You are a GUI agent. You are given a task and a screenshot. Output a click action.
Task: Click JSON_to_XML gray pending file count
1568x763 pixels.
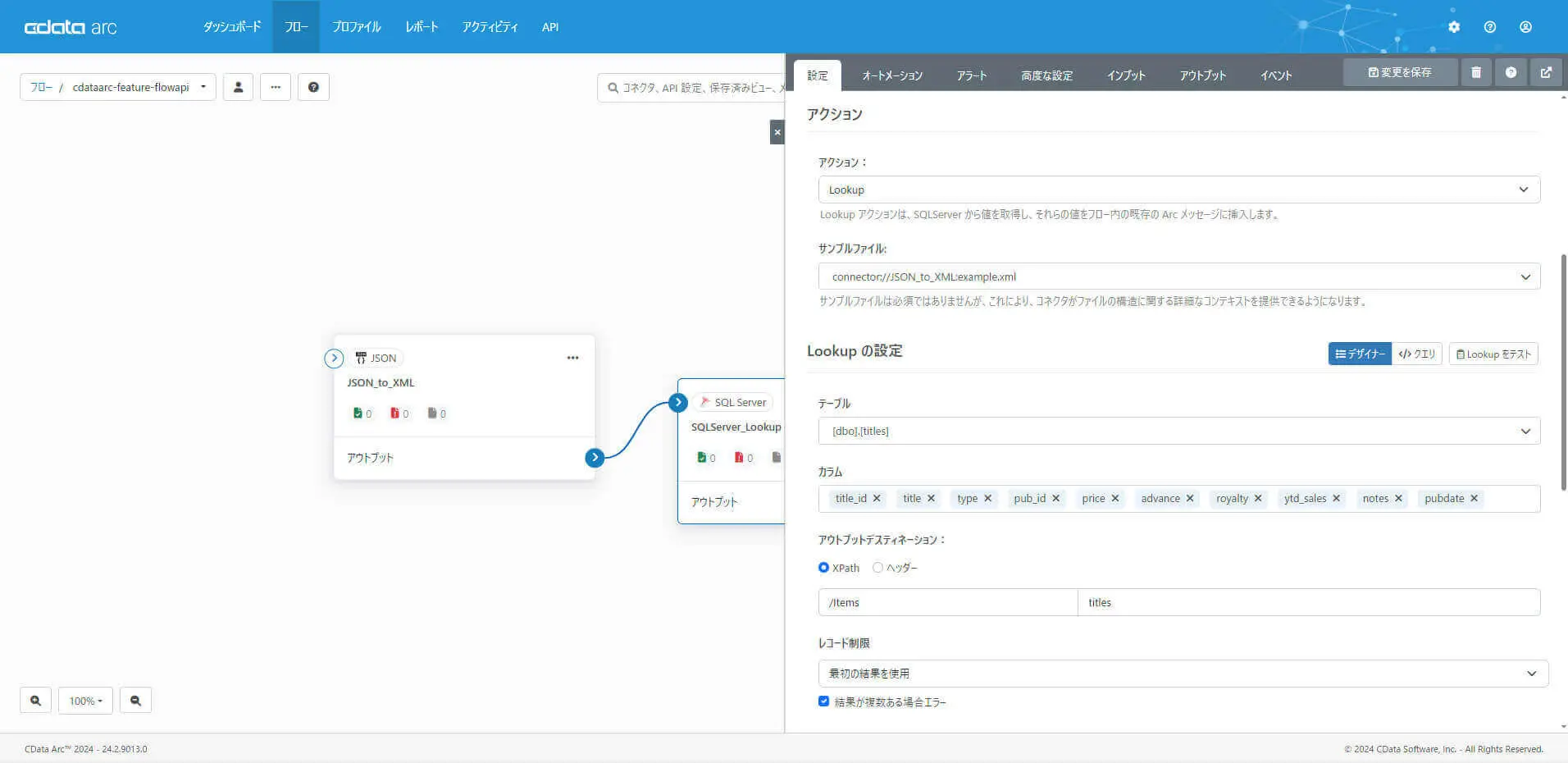click(x=436, y=413)
